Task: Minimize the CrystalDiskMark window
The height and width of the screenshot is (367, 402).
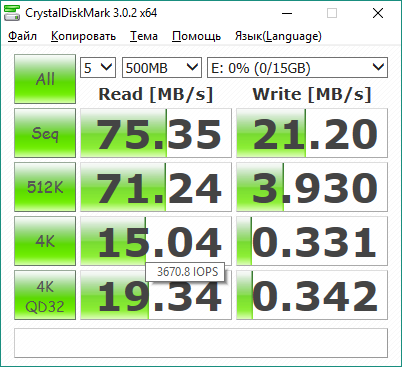Action: [287, 13]
